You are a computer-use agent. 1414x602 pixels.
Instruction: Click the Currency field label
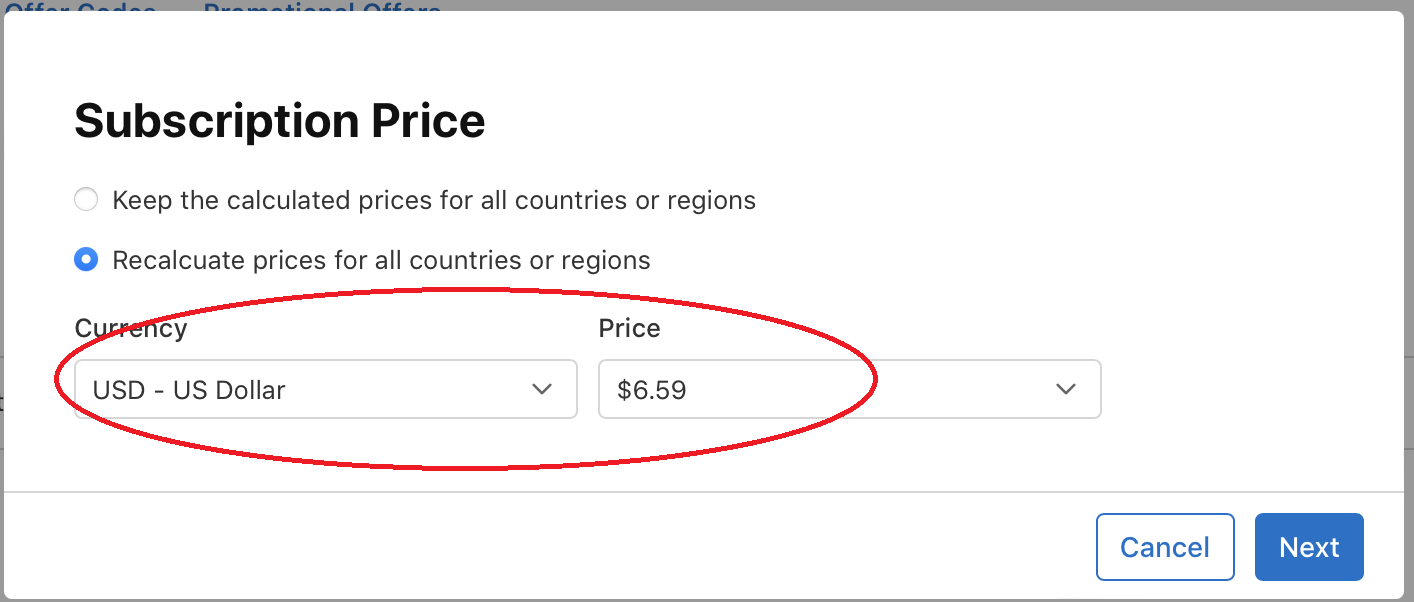pos(130,328)
